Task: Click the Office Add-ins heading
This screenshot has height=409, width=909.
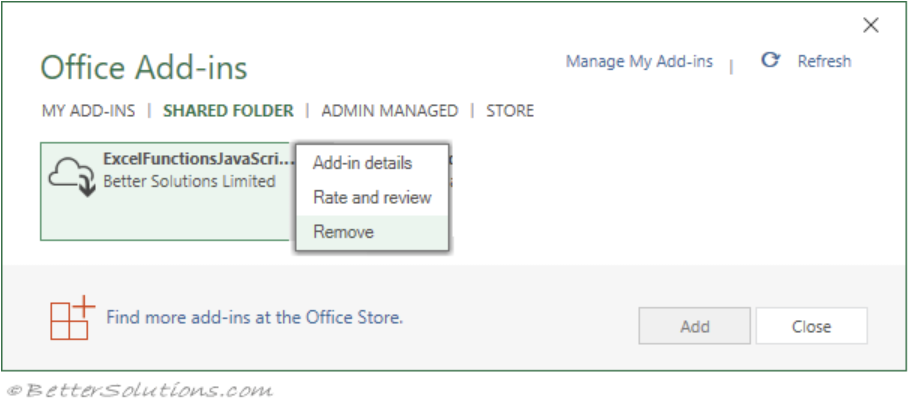Action: (x=143, y=68)
